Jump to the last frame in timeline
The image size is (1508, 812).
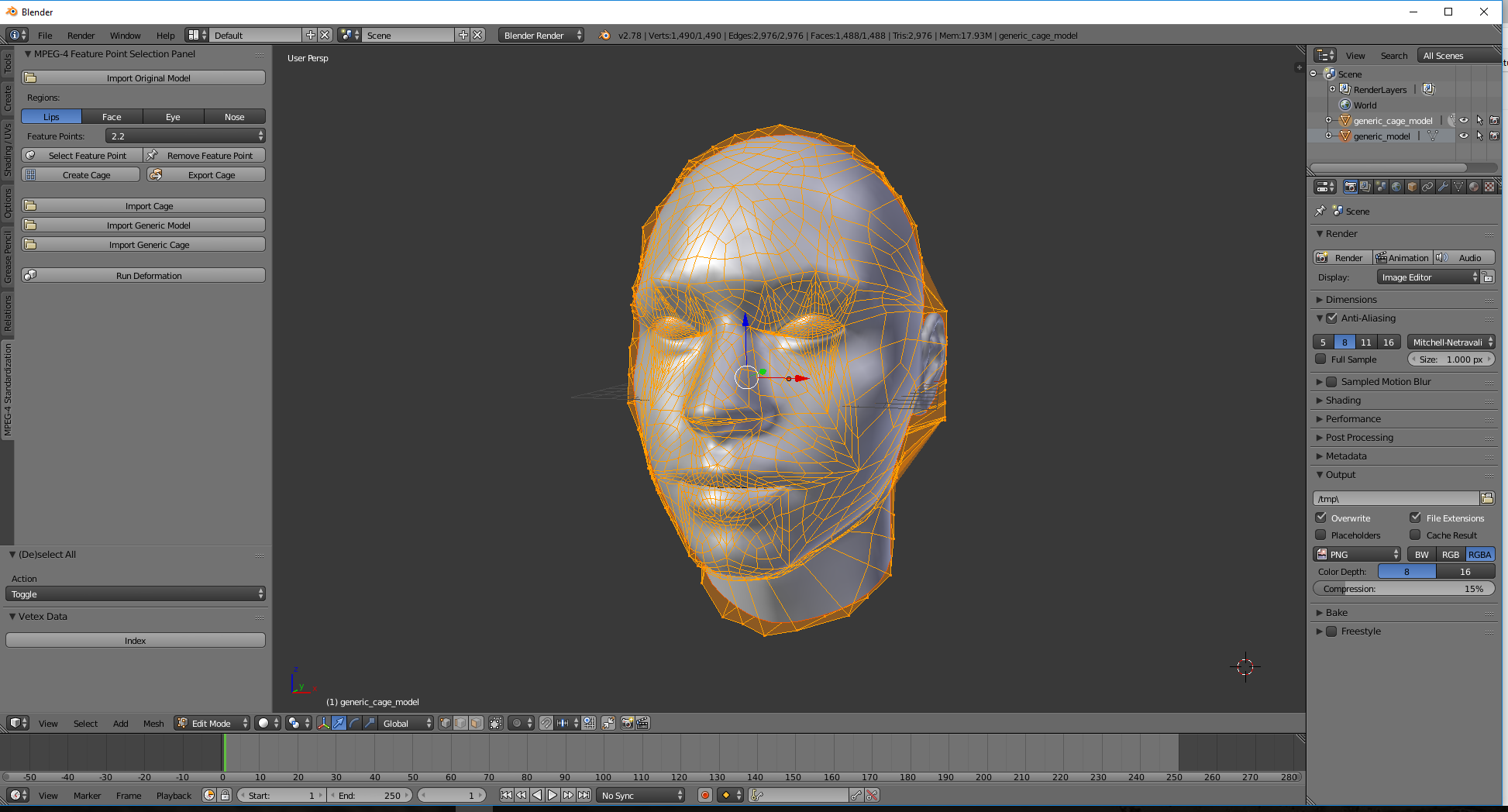tap(584, 795)
